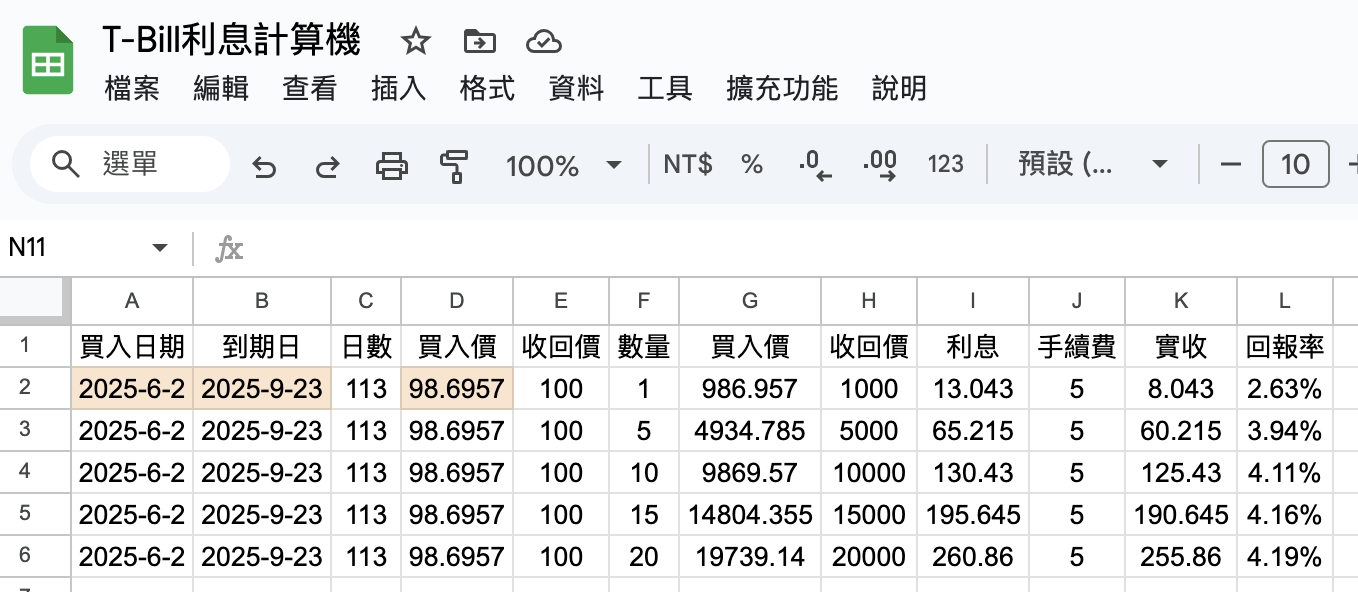
Task: Open the 編輯 menu
Action: click(220, 89)
